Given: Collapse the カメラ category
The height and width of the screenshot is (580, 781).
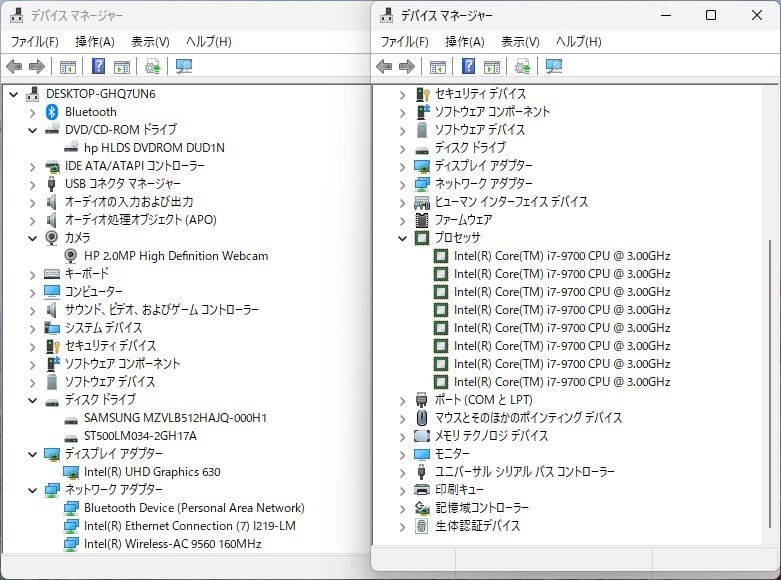Looking at the screenshot, I should [x=33, y=238].
